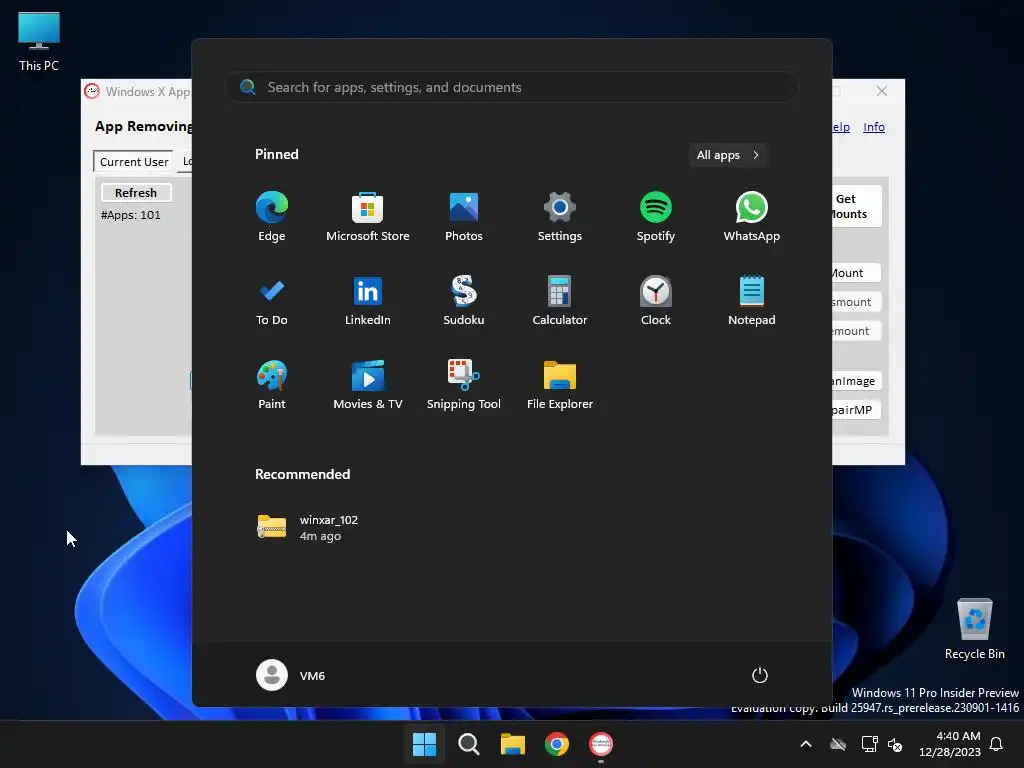Select the This PC desktop icon
Screen dimensions: 1024x768
tap(39, 42)
